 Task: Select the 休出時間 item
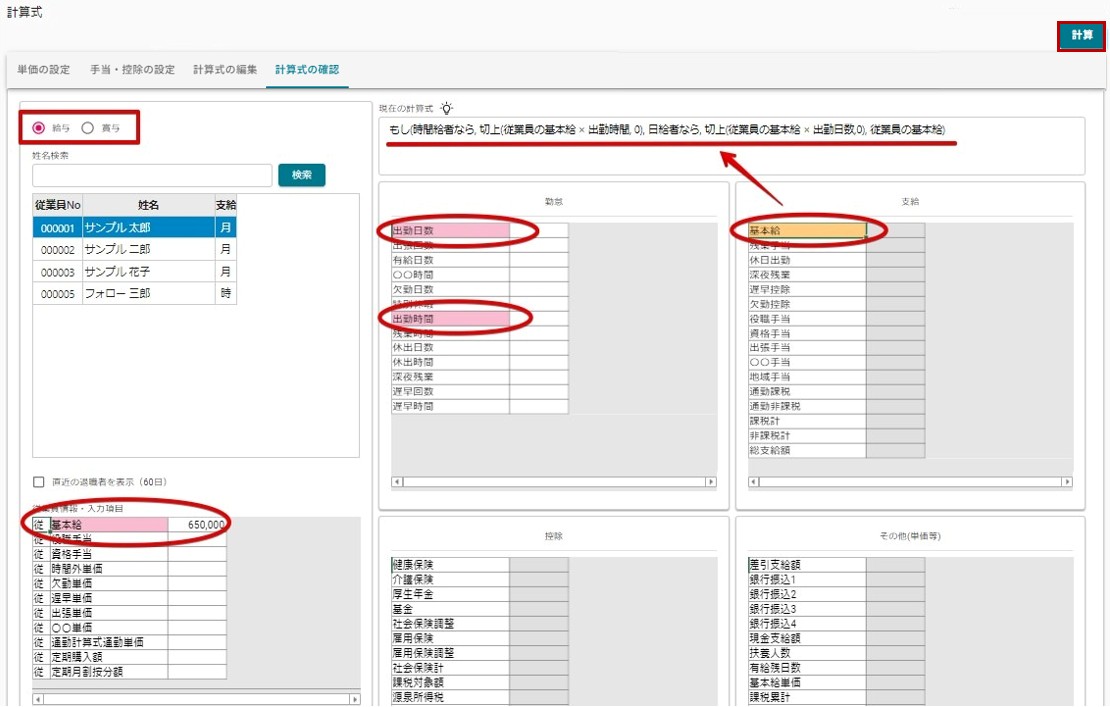point(450,362)
